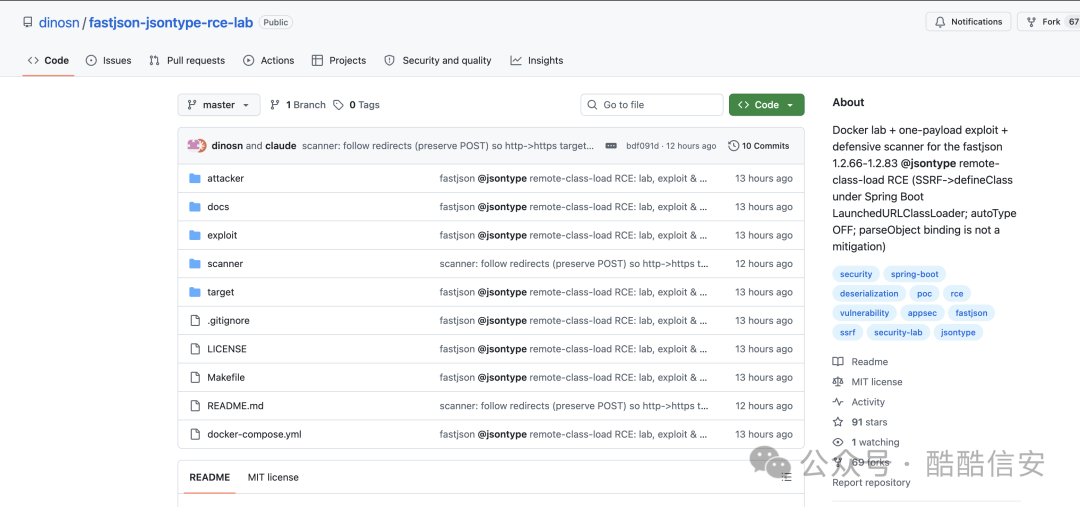1080x507 pixels.
Task: Open the dinosn owner profile link
Action: pyautogui.click(x=59, y=22)
